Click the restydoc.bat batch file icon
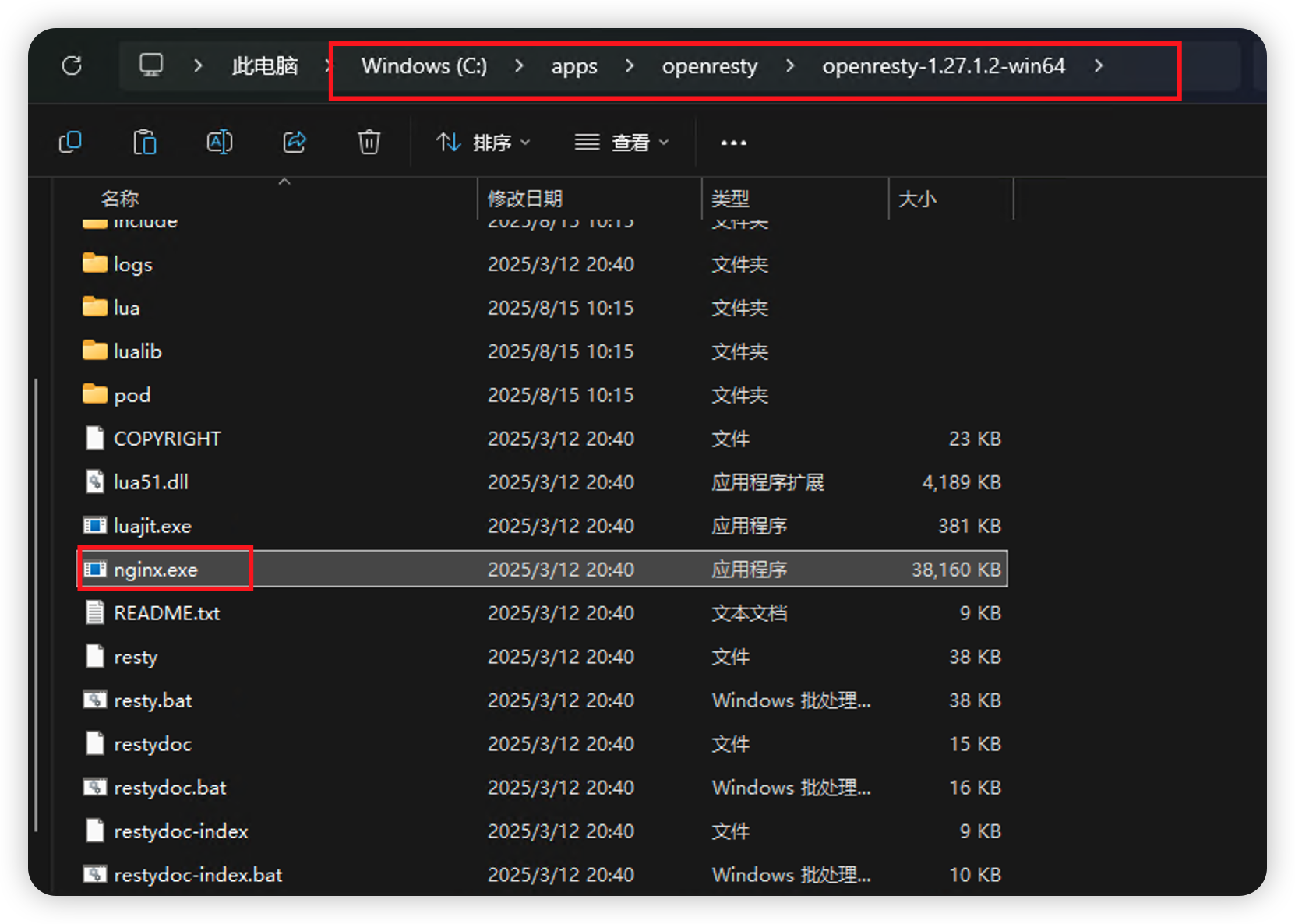1295x924 pixels. pos(95,787)
